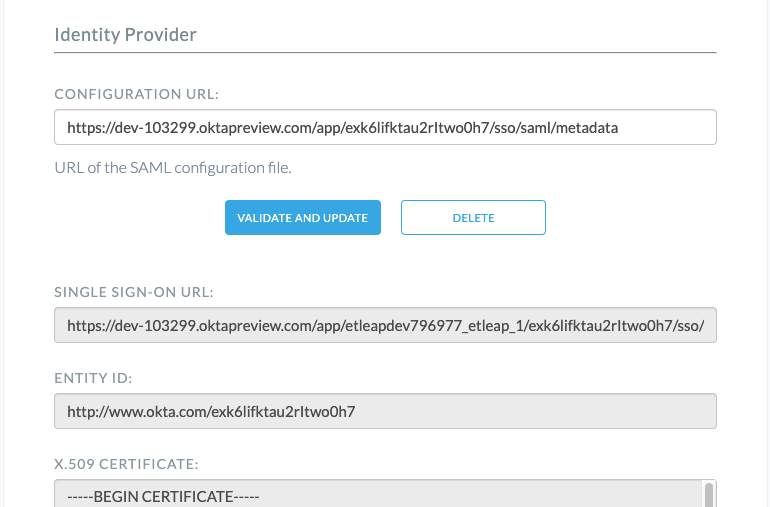Click the BEGIN CERTIFICATE text line

(x=163, y=497)
